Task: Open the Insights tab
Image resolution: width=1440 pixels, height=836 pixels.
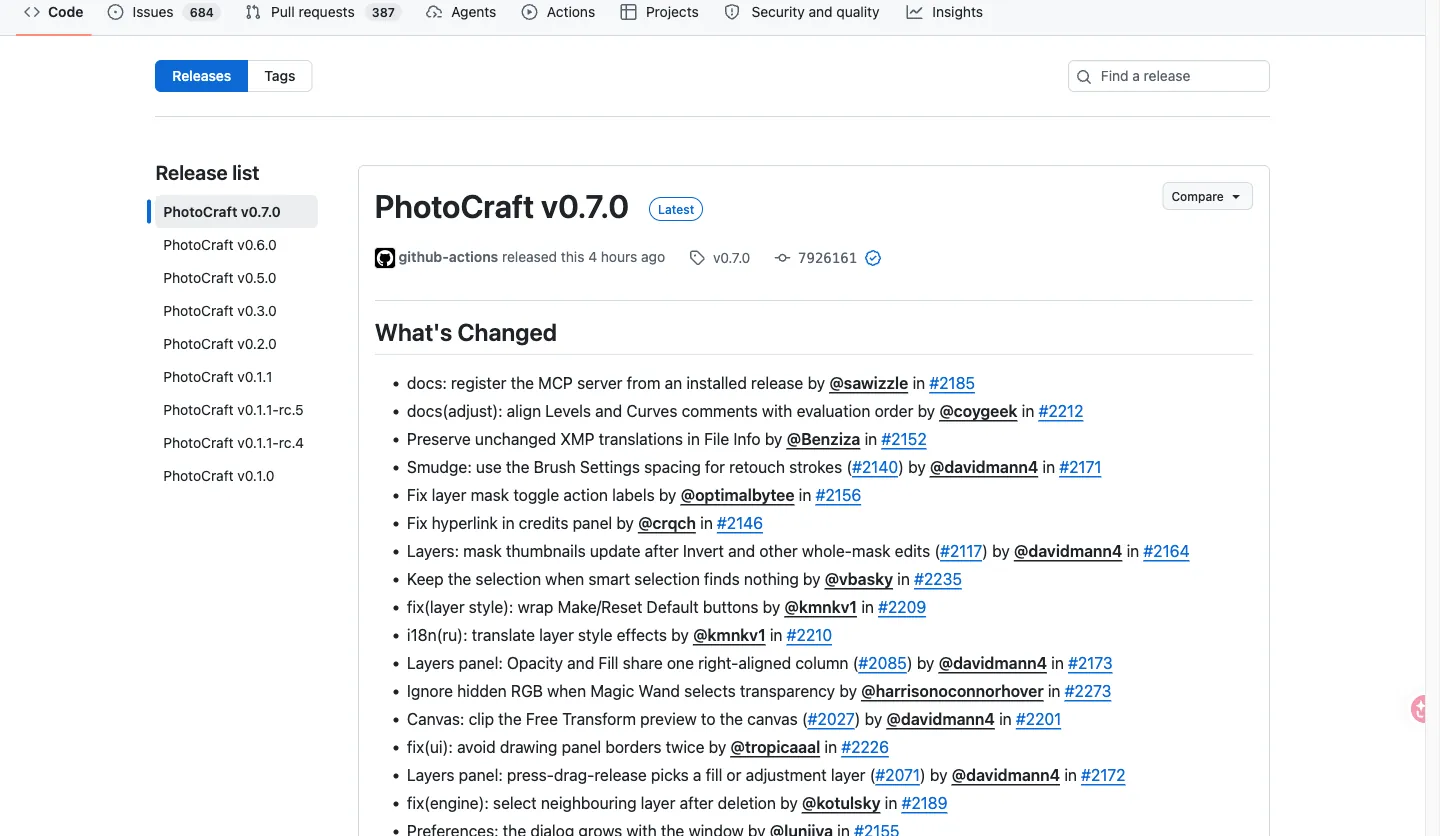Action: coord(944,12)
